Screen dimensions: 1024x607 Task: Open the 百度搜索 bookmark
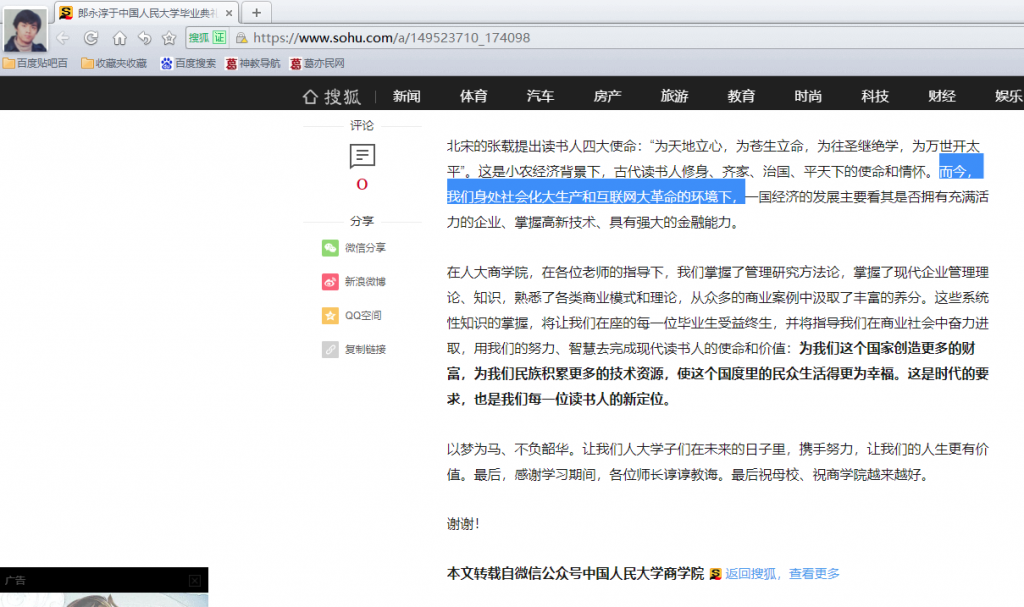click(188, 63)
